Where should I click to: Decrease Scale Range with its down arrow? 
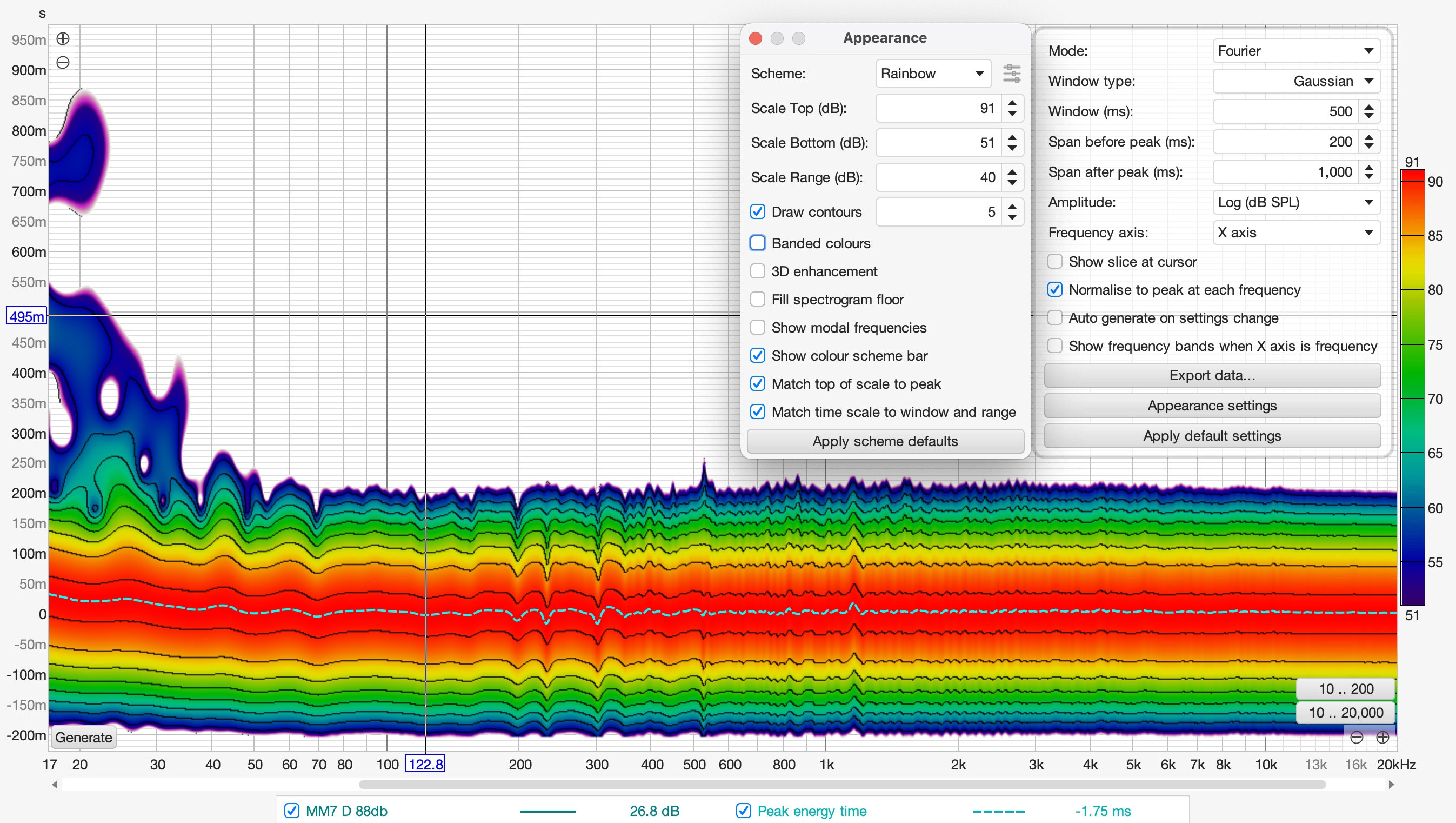(1012, 183)
